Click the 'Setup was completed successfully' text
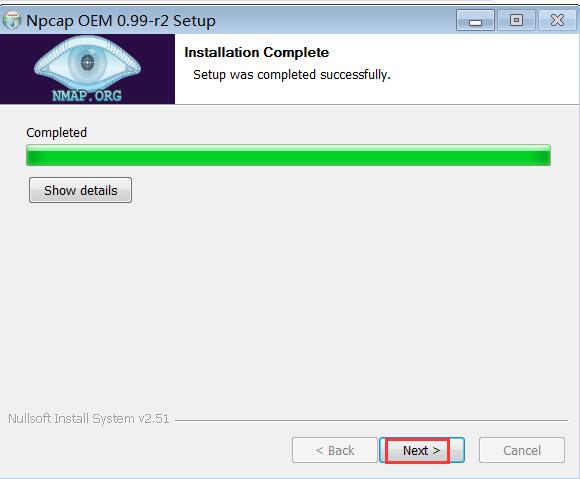The image size is (580, 479). pos(292,75)
